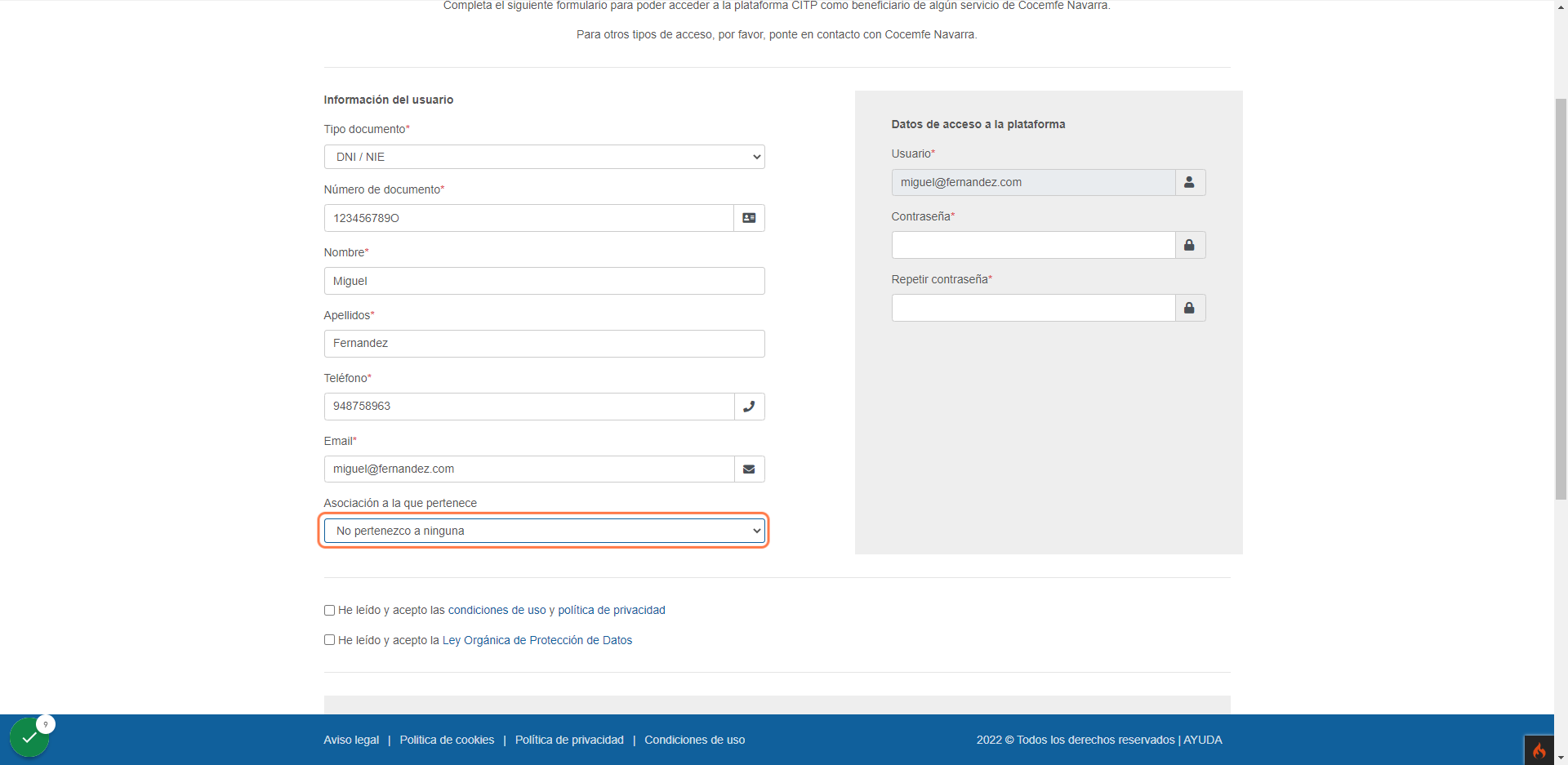Tick the Ley Orgánica de Protección checkbox
1568x765 pixels.
coord(329,640)
